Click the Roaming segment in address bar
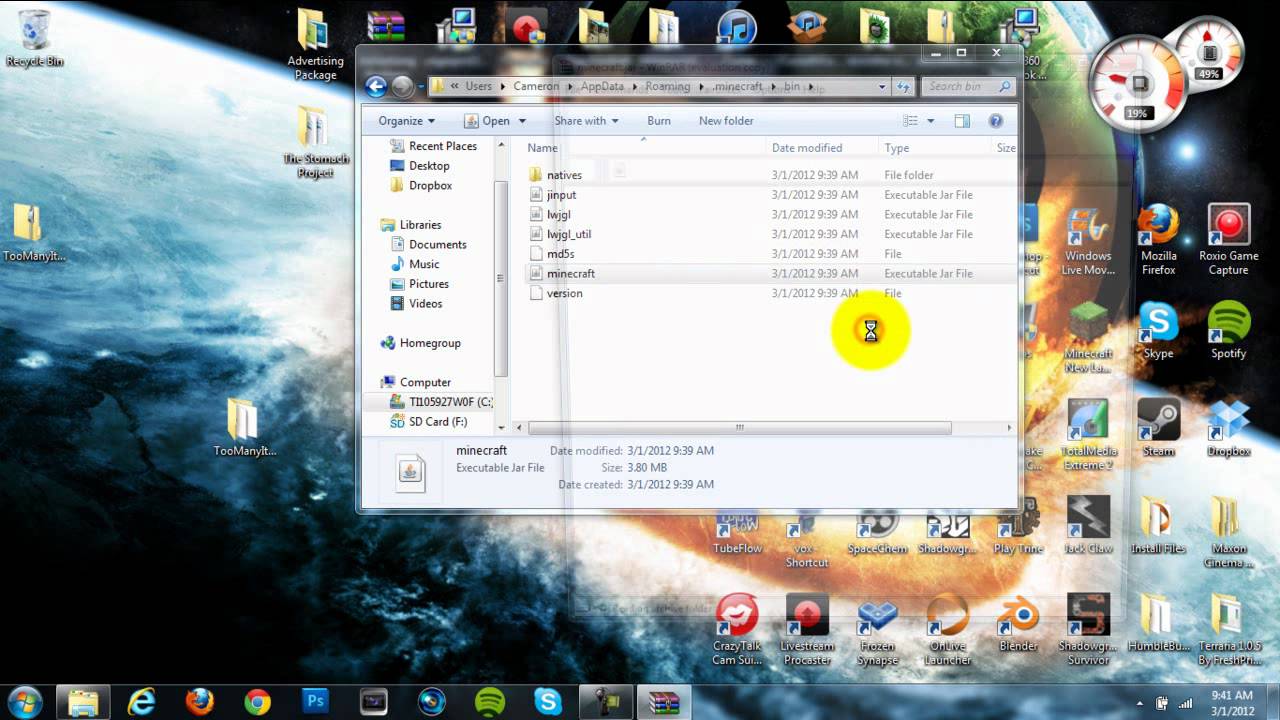The image size is (1280, 720). 667,87
